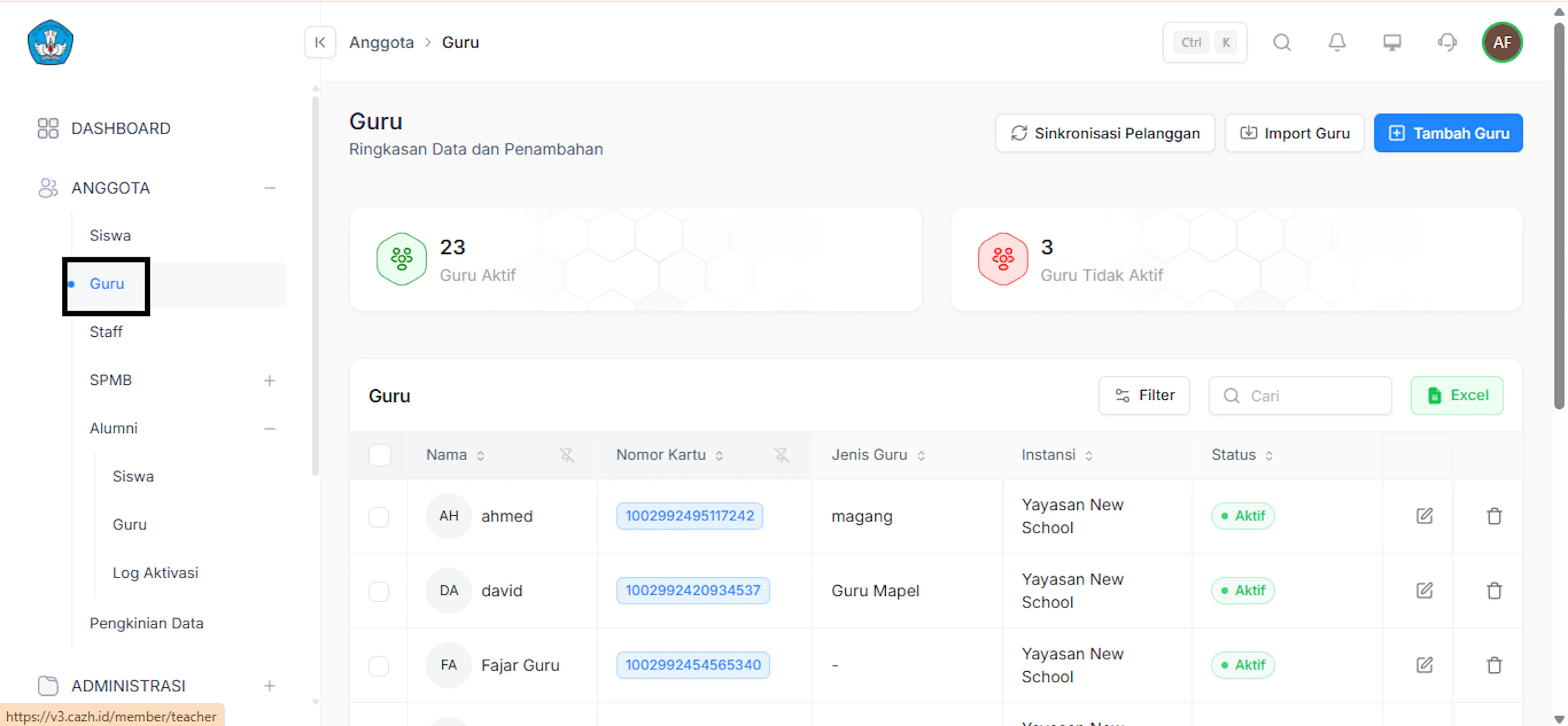Viewport: 1568px width, 726px height.
Task: Tick the checkbox for david
Action: point(379,591)
